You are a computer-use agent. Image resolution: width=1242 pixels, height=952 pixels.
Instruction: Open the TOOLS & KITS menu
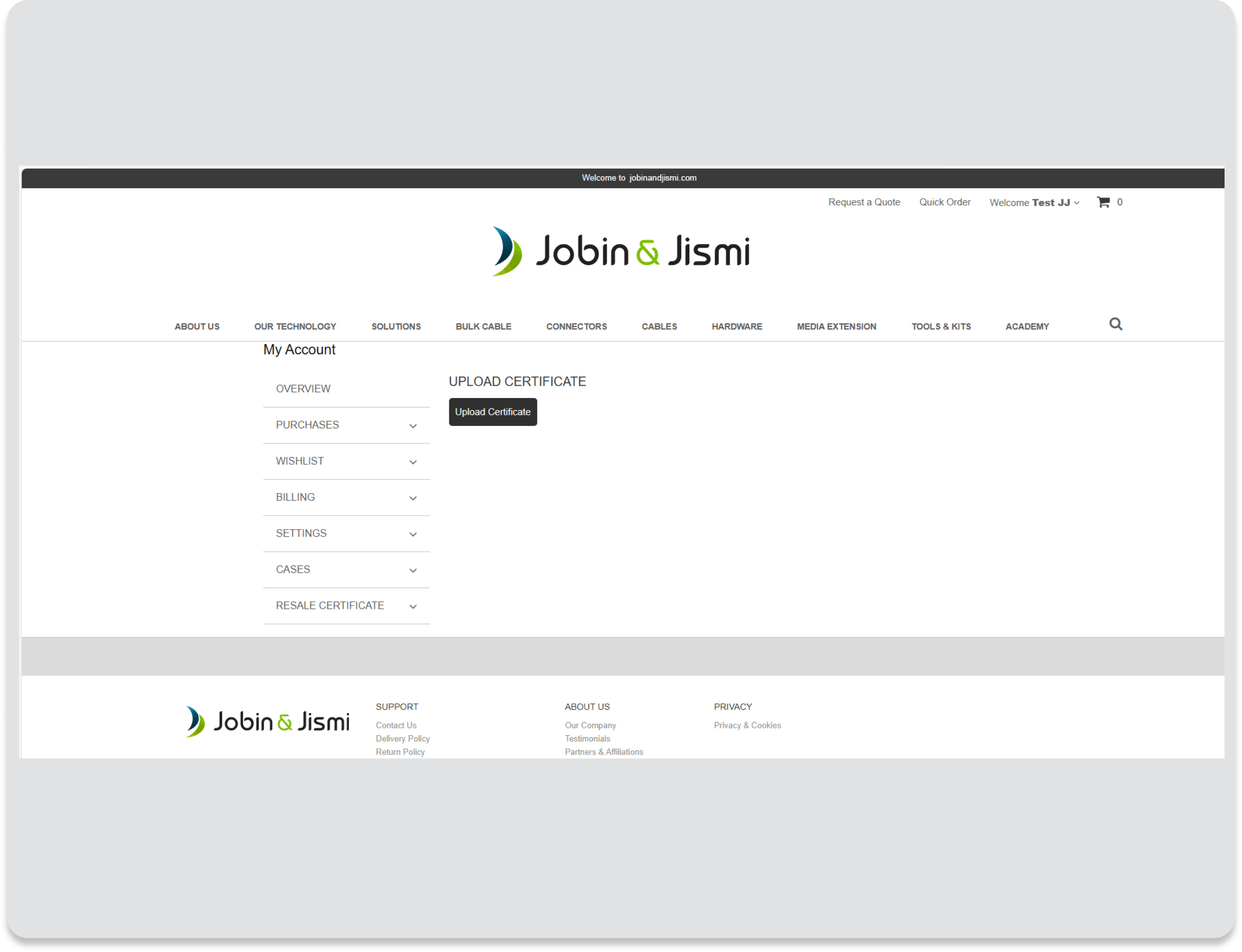pos(940,326)
